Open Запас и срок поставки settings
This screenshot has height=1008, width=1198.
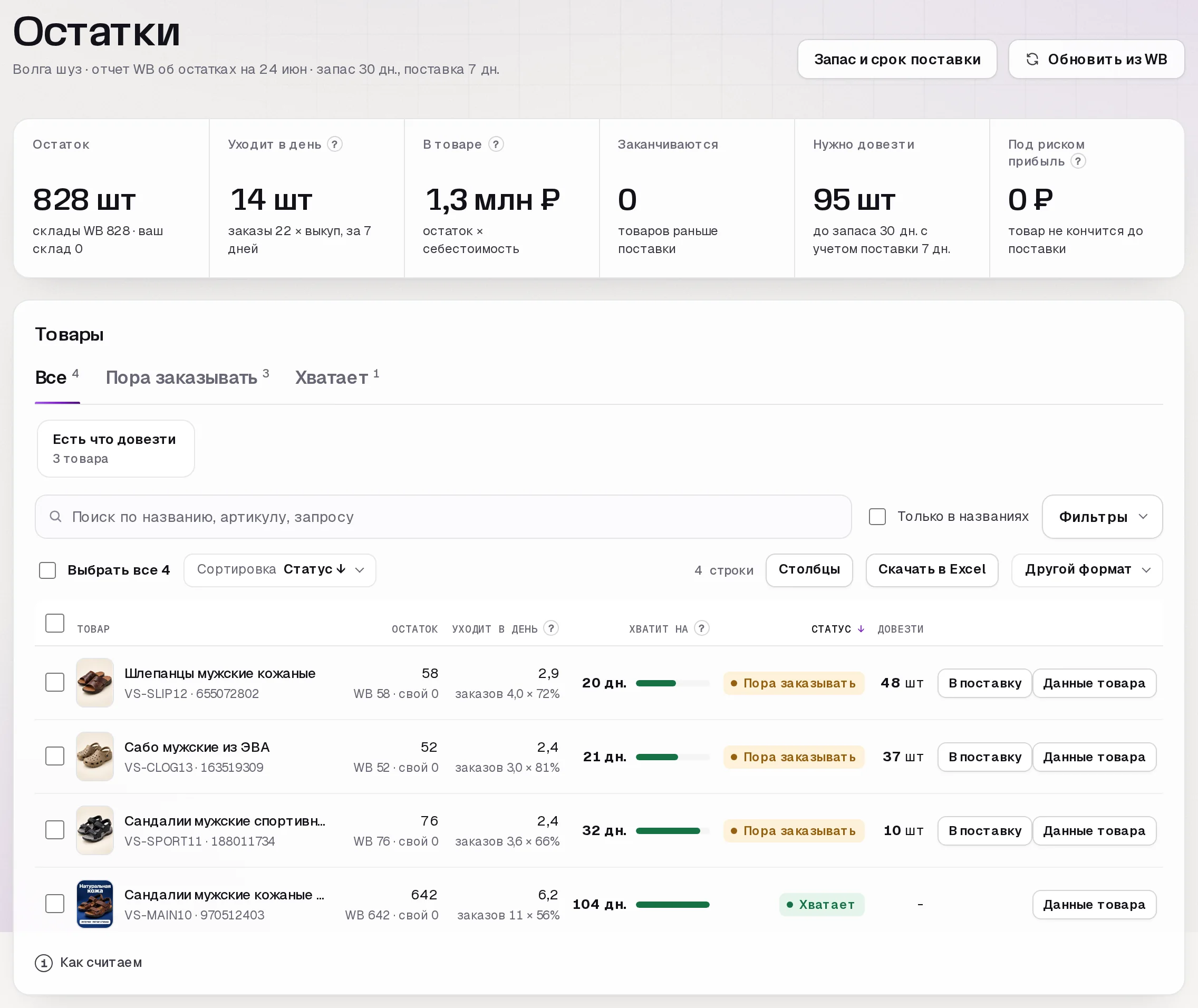pos(897,60)
